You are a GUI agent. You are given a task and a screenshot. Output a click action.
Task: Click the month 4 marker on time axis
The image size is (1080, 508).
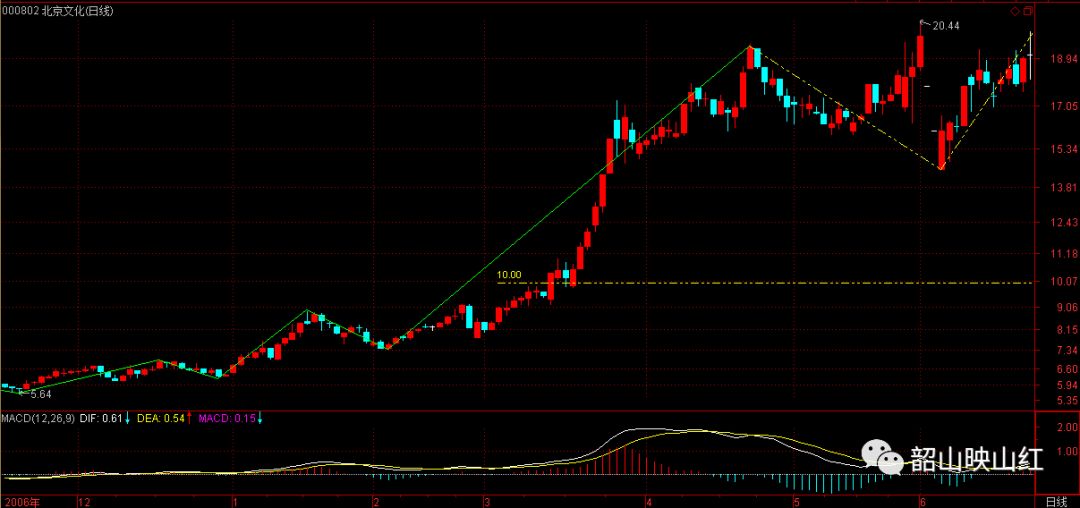click(647, 501)
